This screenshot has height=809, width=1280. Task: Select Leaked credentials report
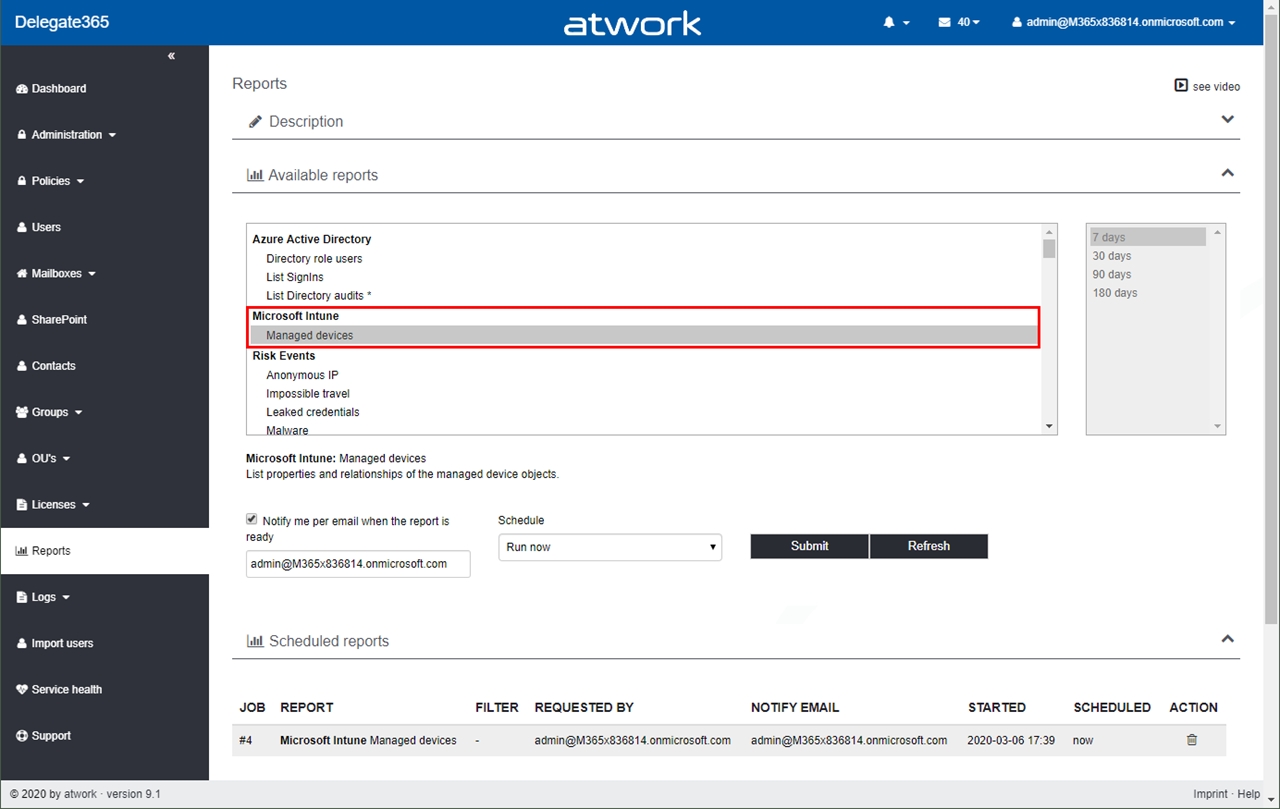point(313,412)
